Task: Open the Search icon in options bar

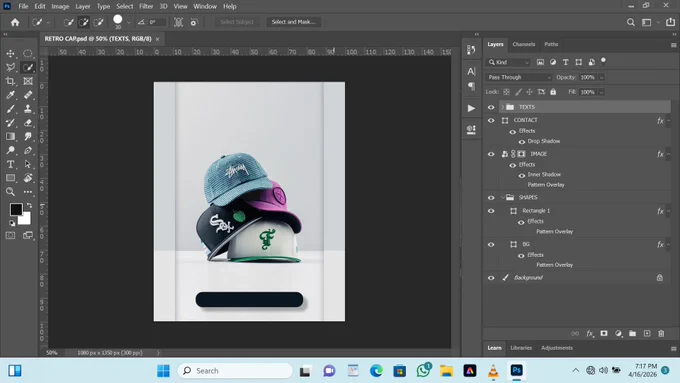Action: (631, 22)
